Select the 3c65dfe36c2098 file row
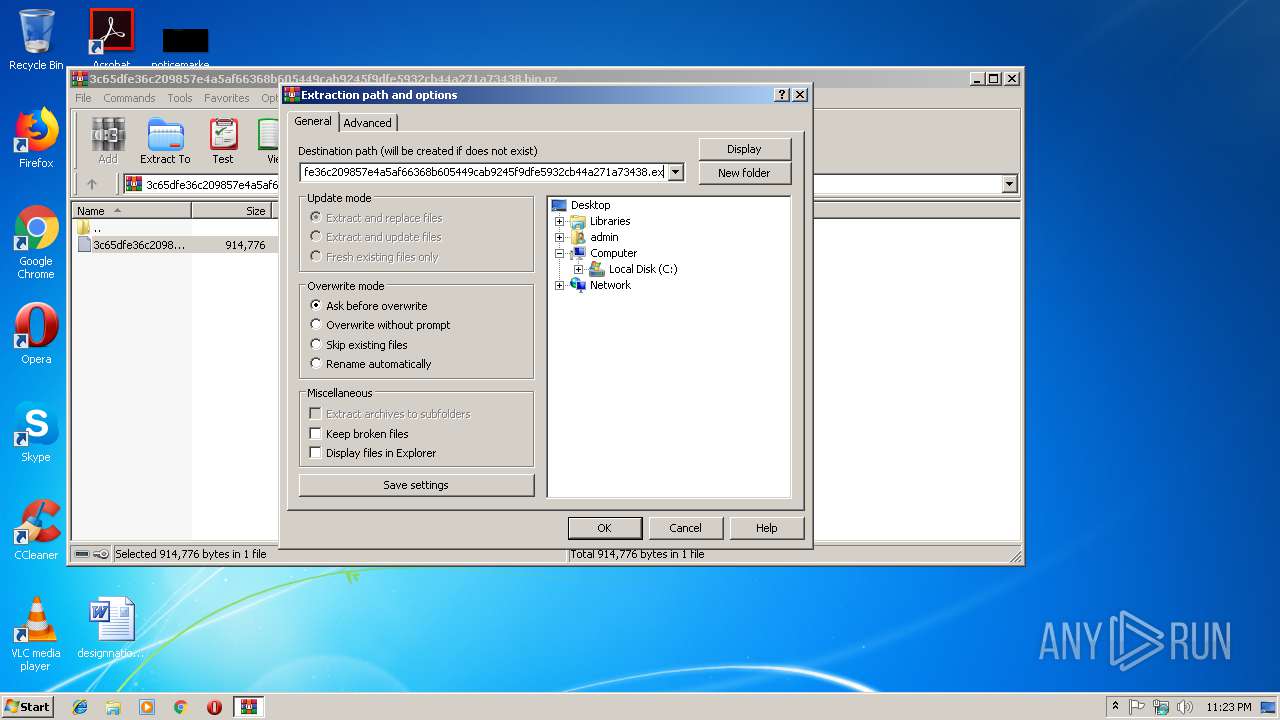This screenshot has height=720, width=1280. 176,245
